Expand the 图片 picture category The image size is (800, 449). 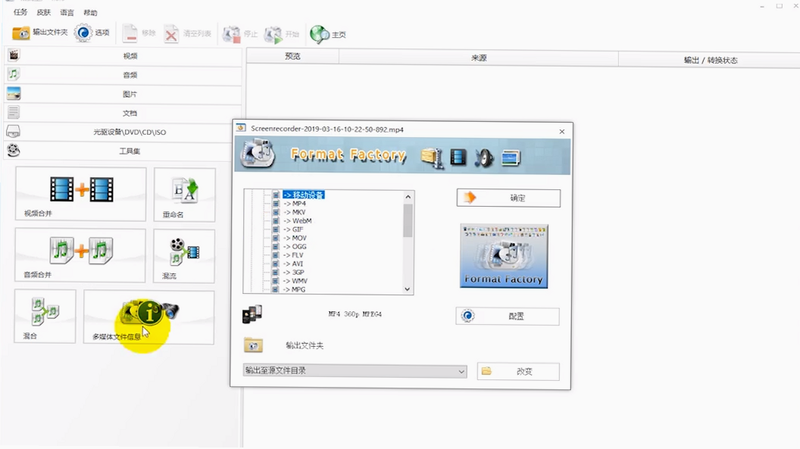point(123,94)
